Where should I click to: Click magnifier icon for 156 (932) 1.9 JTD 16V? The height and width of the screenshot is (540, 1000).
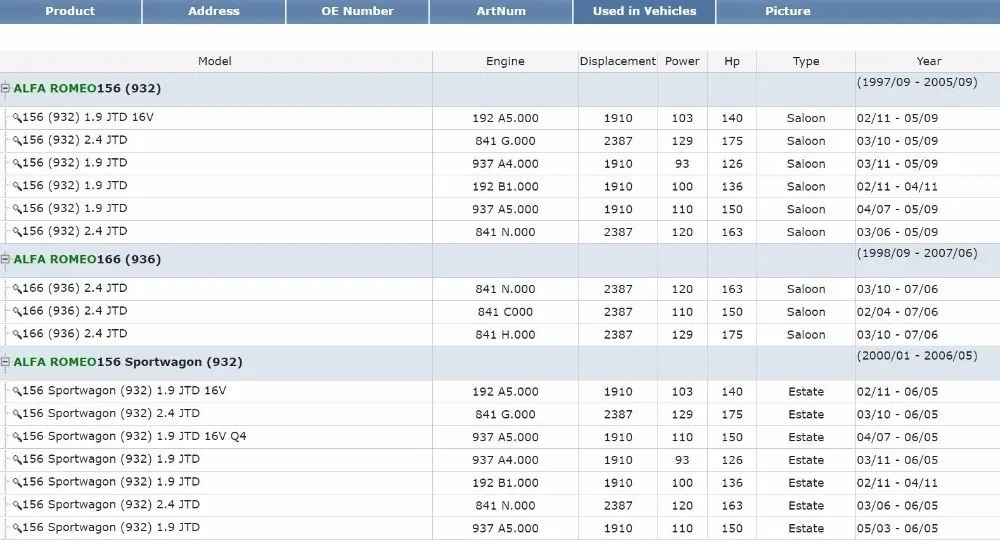coord(17,118)
